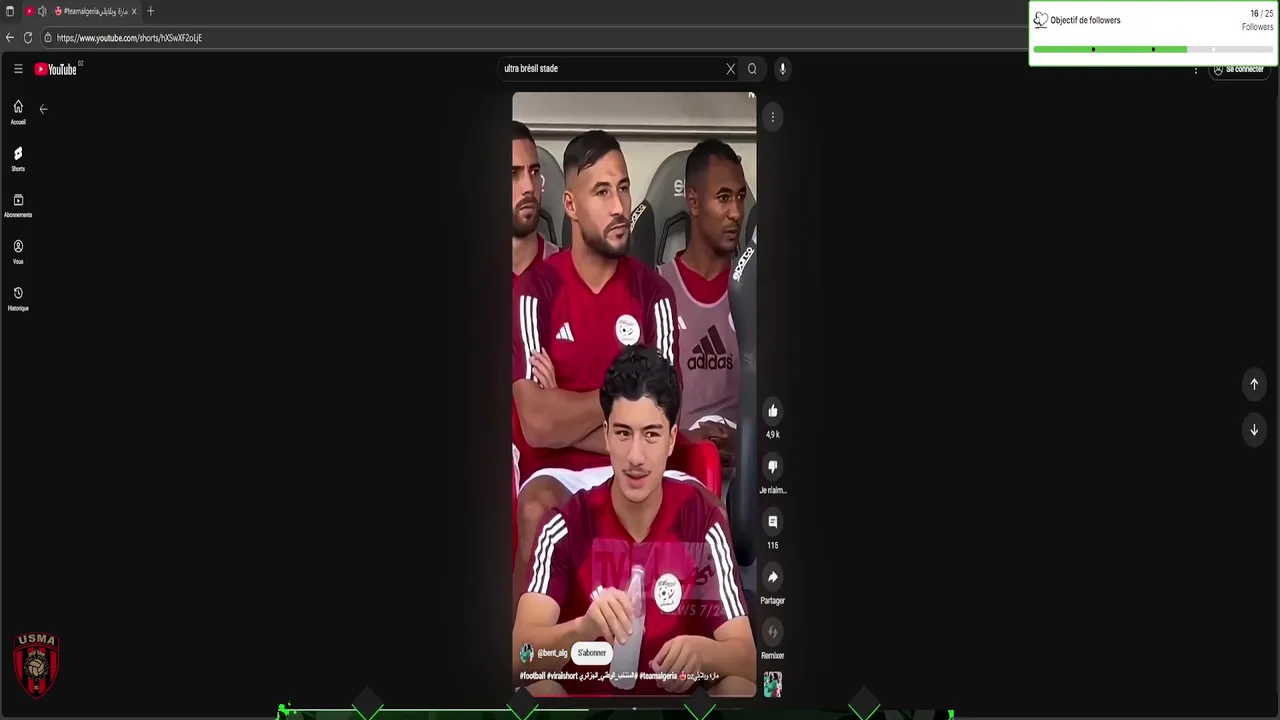1280x720 pixels.
Task: Open a new browser tab
Action: tap(150, 11)
